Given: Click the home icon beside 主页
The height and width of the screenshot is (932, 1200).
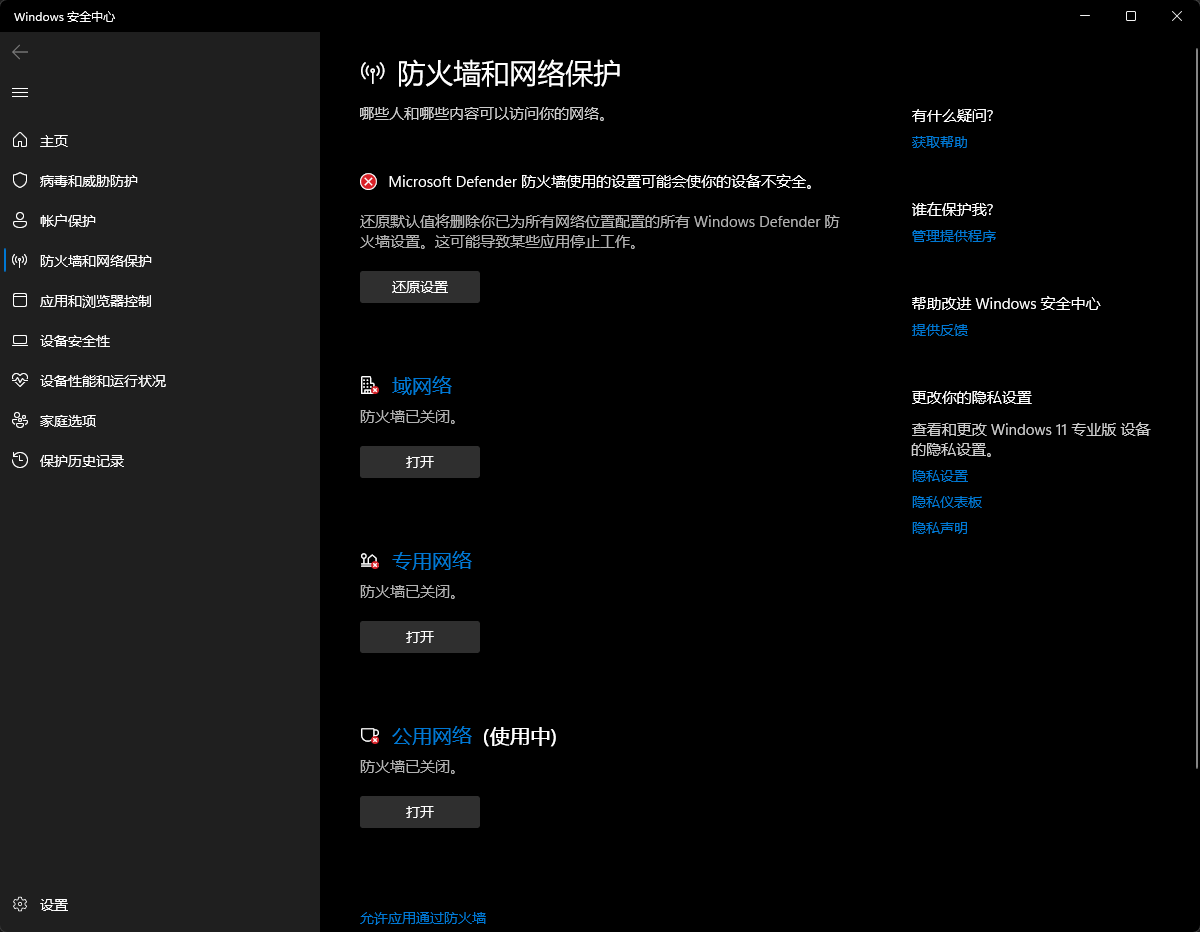Looking at the screenshot, I should (x=20, y=141).
